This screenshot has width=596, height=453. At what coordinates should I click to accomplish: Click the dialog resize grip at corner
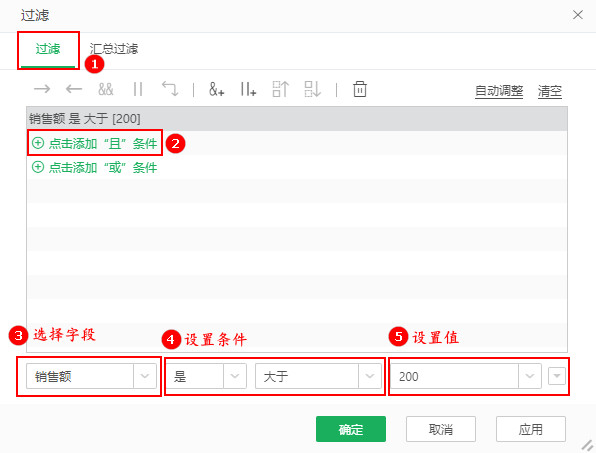pyautogui.click(x=588, y=445)
